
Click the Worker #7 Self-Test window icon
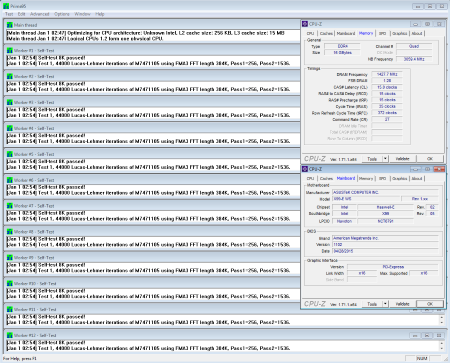click(10, 206)
